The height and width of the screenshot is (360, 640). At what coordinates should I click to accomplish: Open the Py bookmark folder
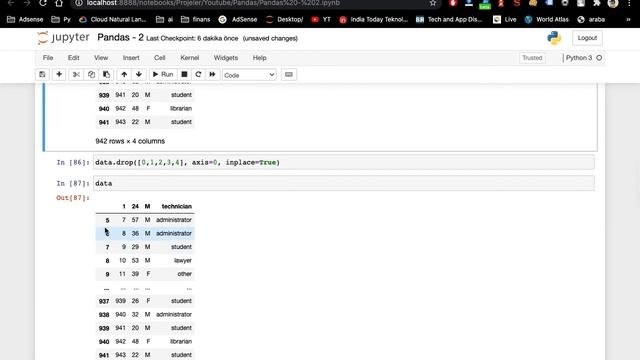[61, 20]
